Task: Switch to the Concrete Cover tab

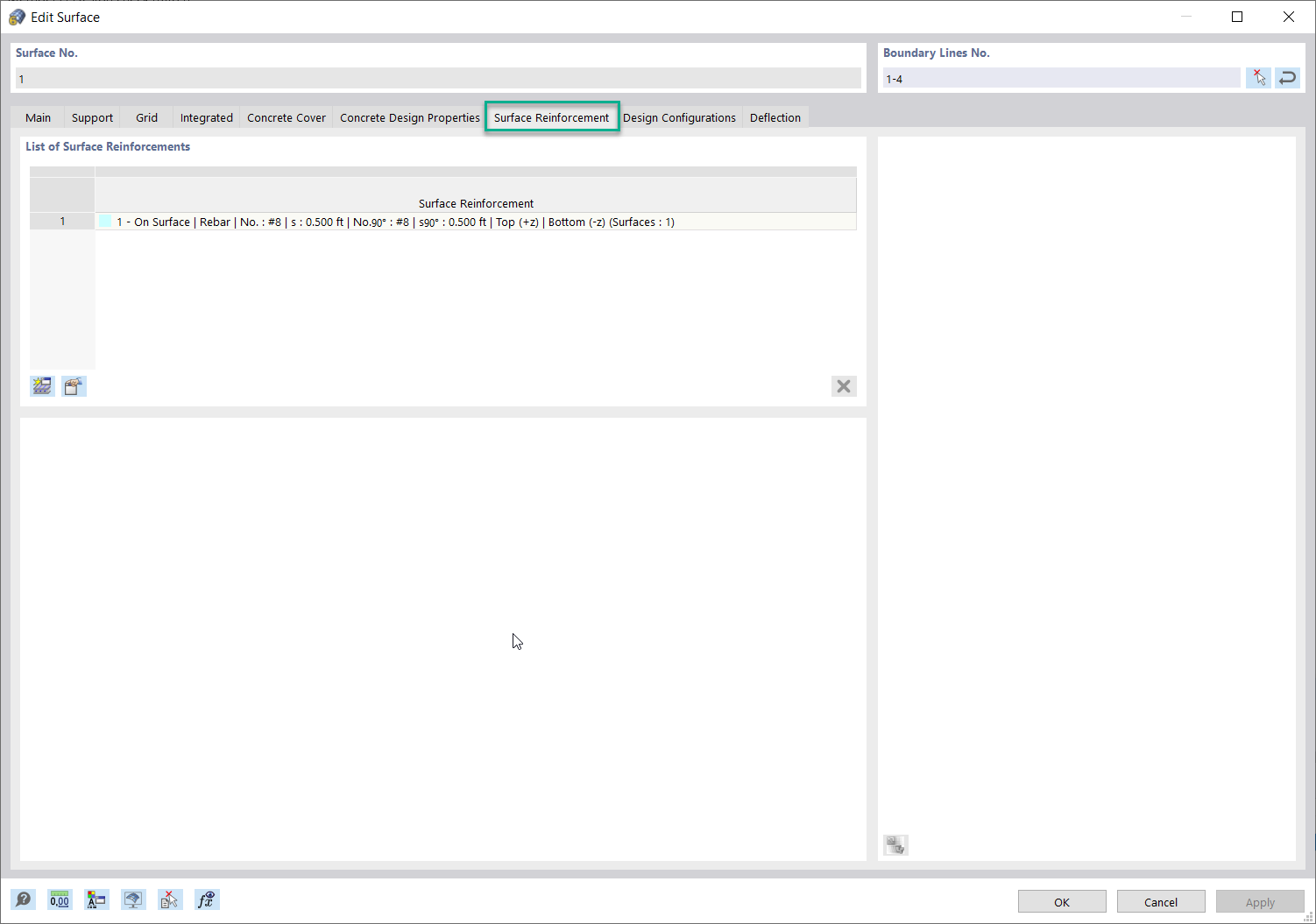Action: pyautogui.click(x=286, y=116)
